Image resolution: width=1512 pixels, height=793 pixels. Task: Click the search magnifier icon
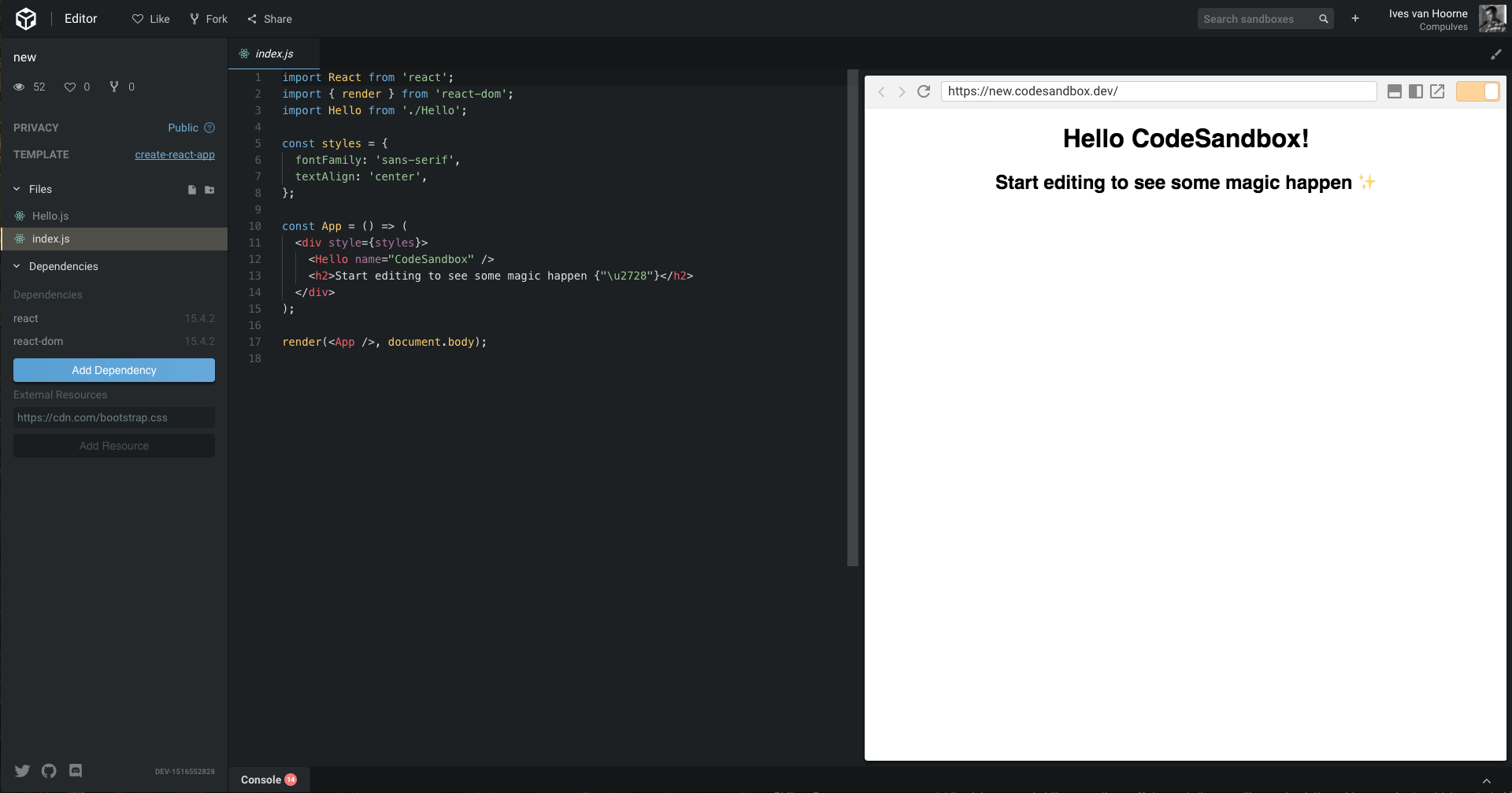1324,19
